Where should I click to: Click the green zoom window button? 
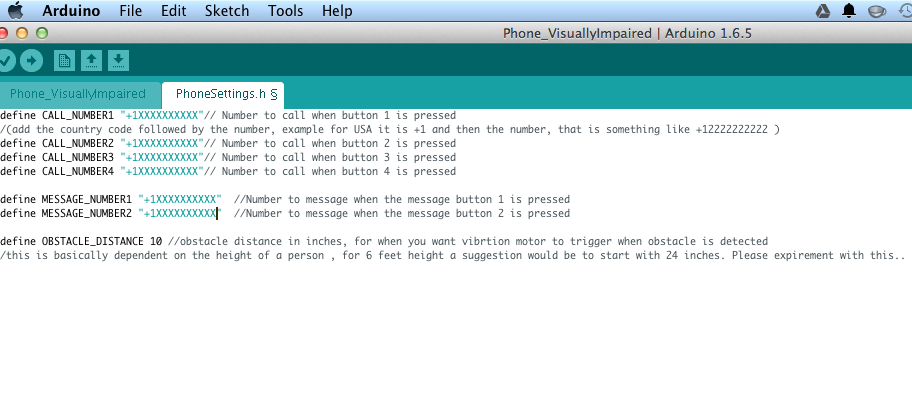(42, 33)
